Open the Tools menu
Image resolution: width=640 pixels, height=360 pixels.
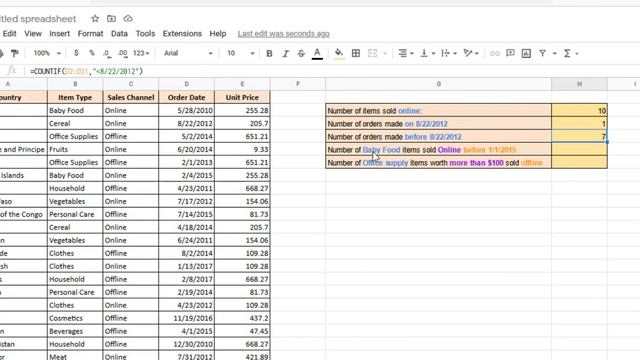(x=145, y=34)
